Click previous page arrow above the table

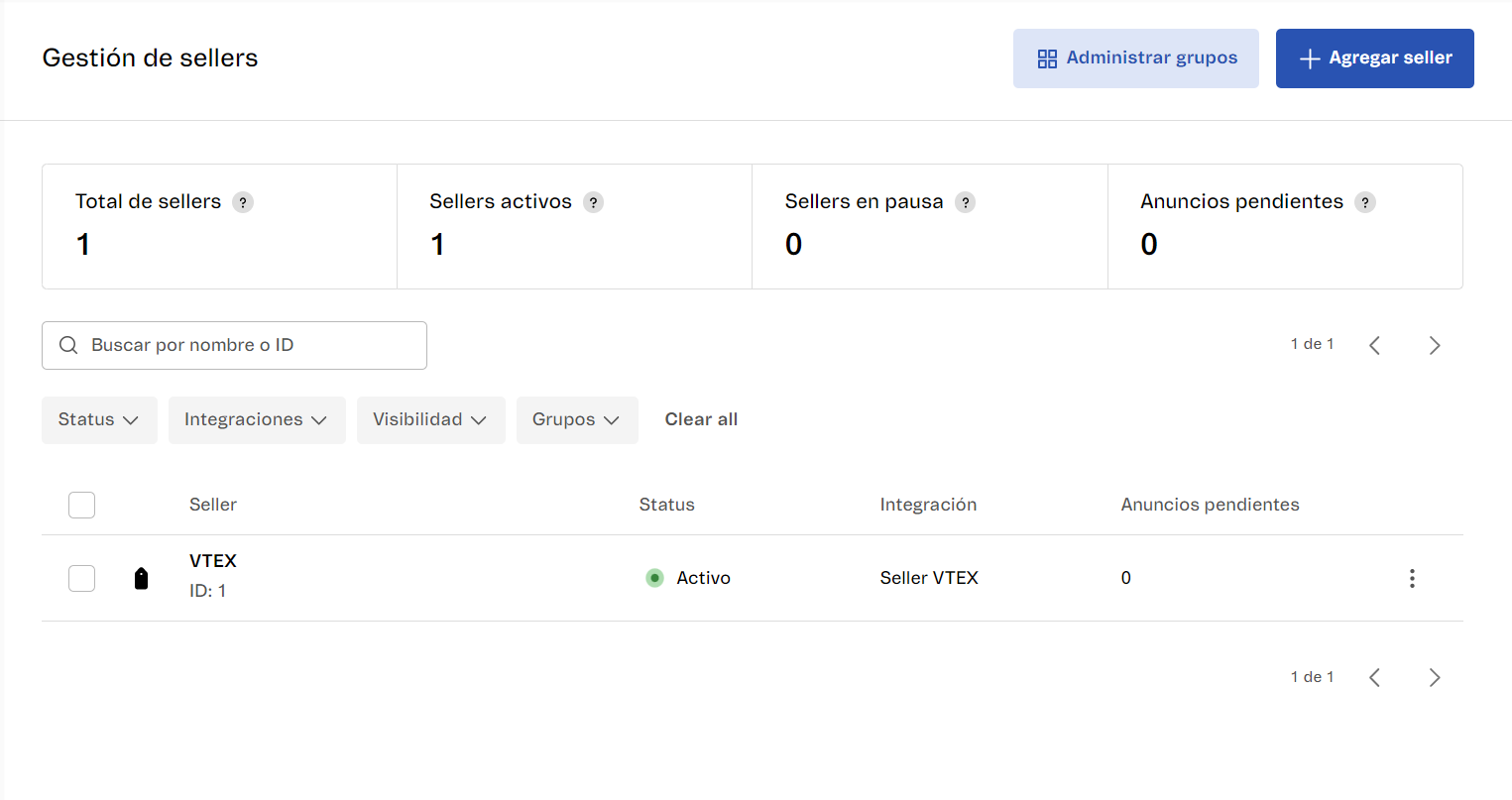(x=1375, y=345)
